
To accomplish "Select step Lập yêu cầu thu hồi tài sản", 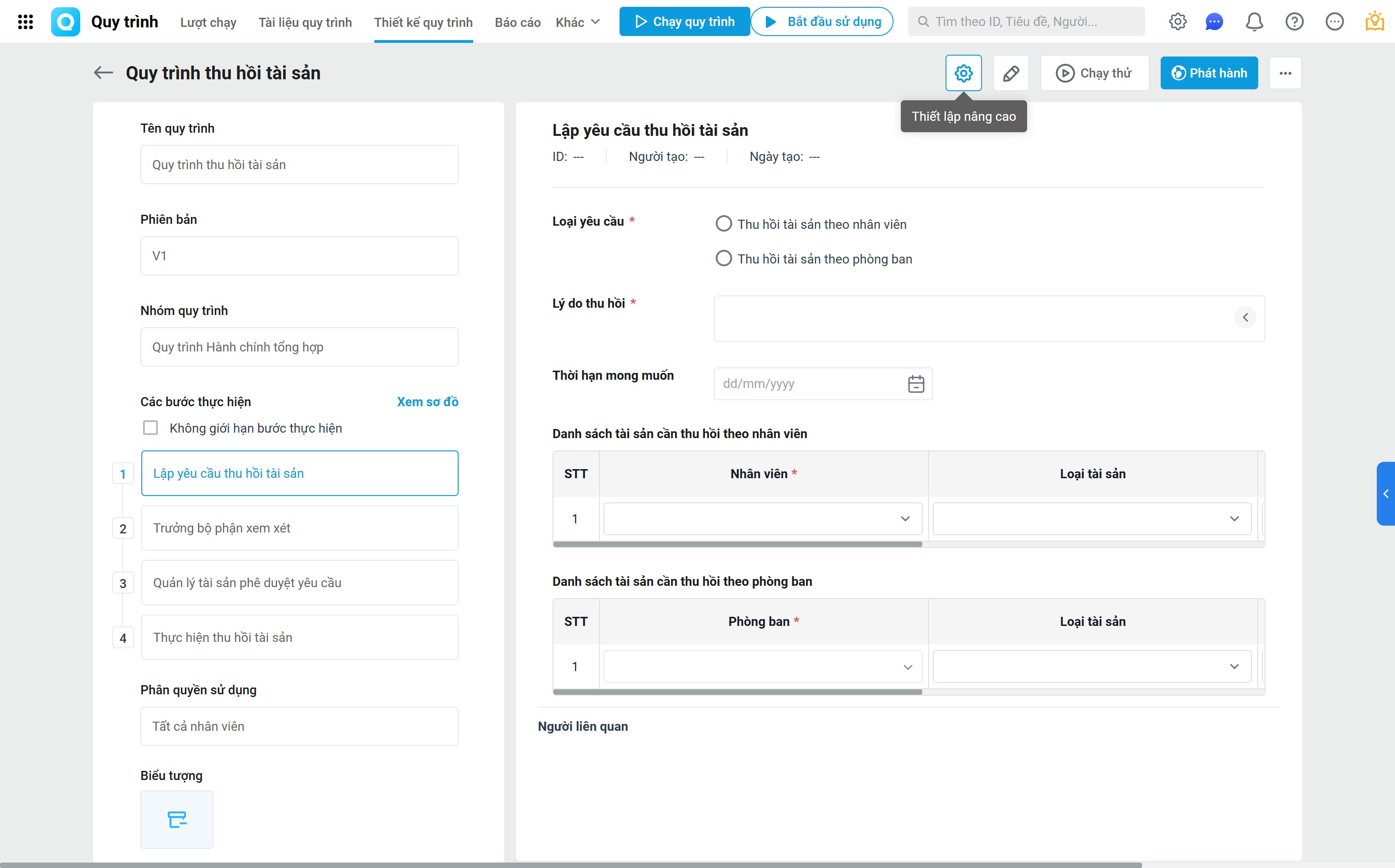I will coord(300,473).
